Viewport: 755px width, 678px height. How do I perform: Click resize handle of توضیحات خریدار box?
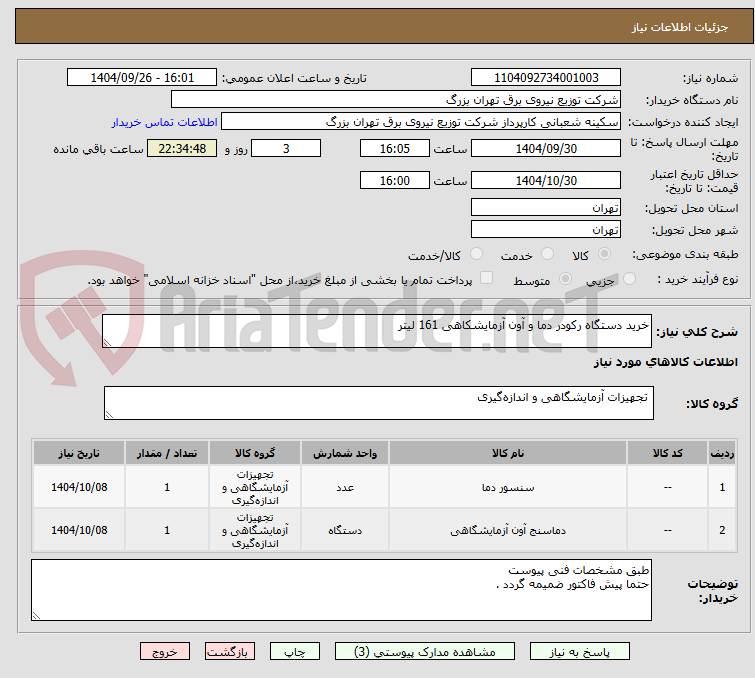click(x=37, y=615)
